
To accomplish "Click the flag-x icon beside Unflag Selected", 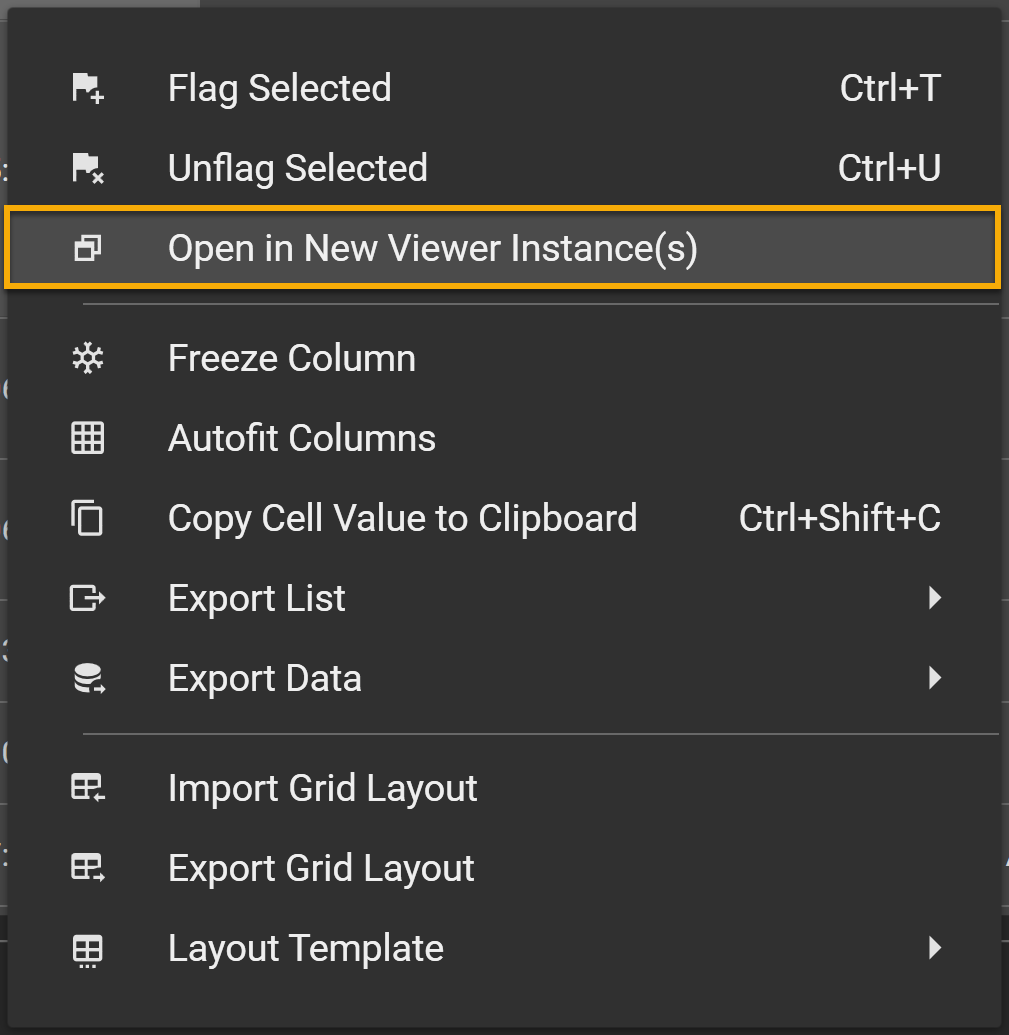I will [88, 169].
